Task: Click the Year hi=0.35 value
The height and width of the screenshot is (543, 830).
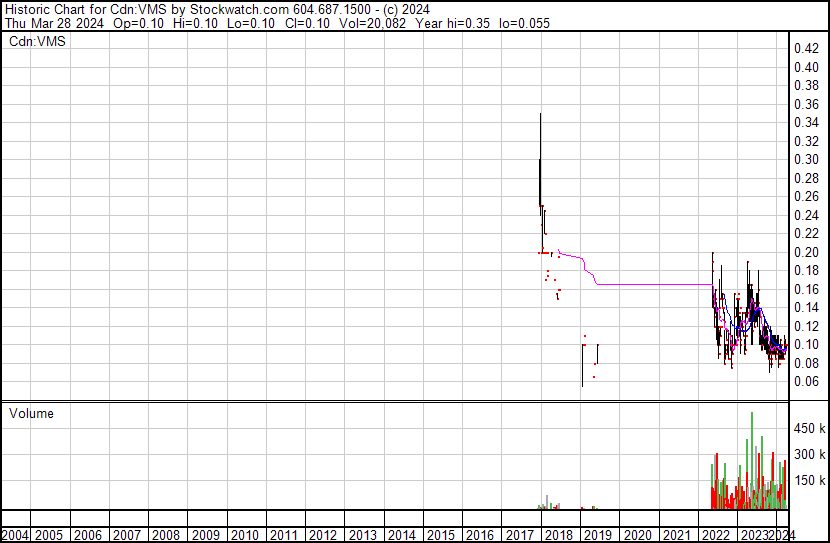Action: 453,23
